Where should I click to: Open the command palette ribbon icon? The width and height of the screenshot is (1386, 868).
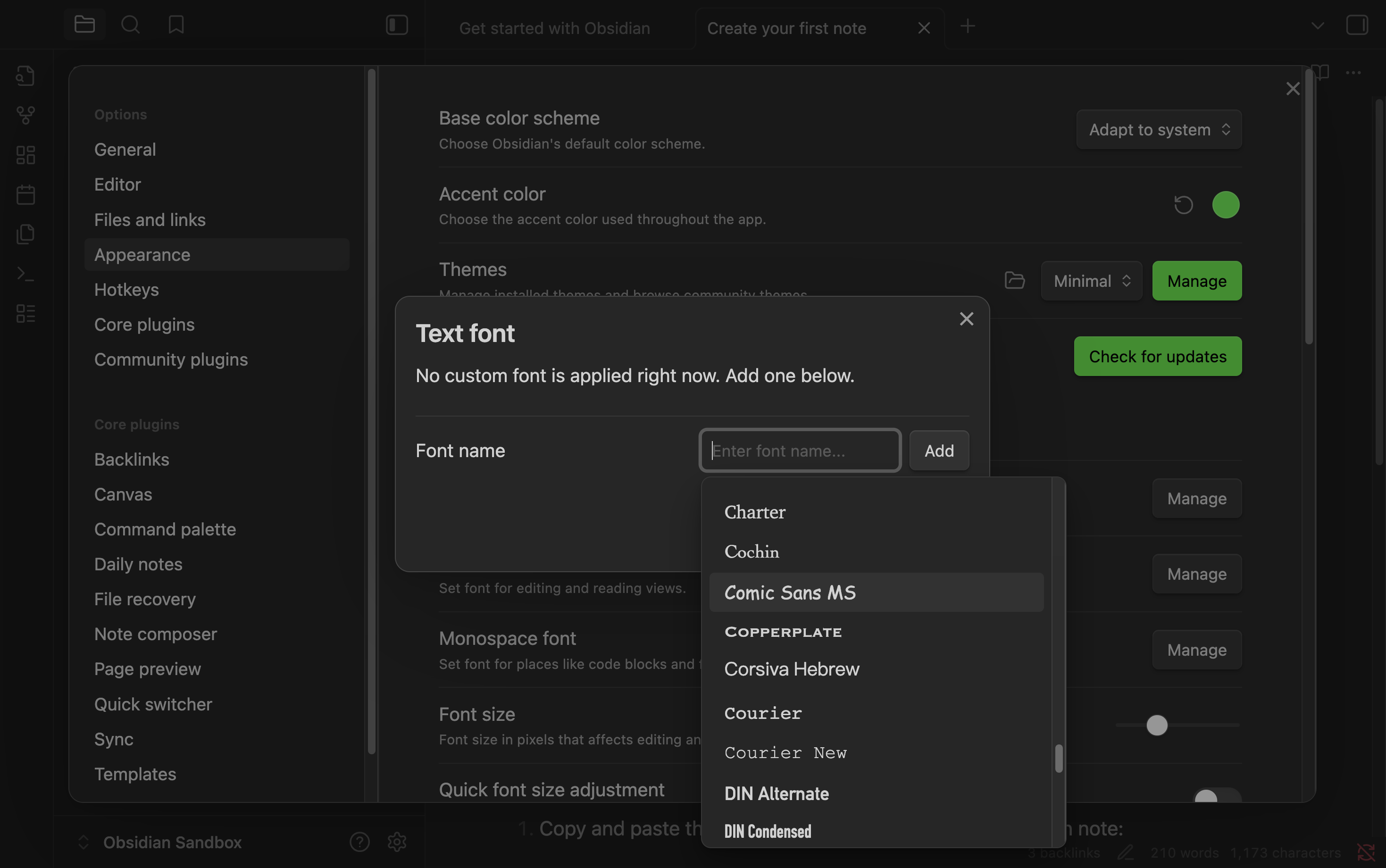click(x=26, y=274)
